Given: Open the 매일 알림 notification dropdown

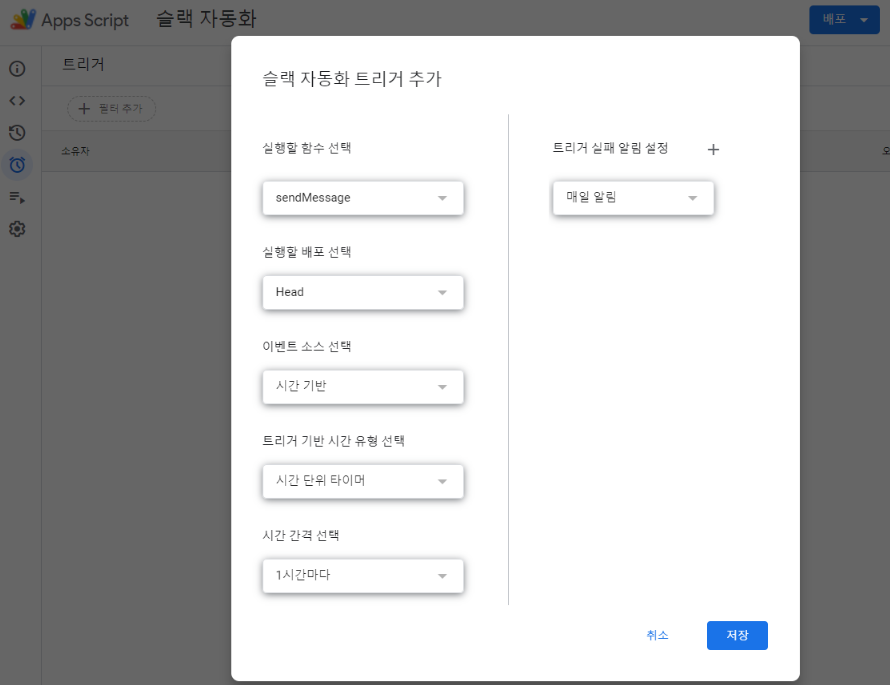Looking at the screenshot, I should tap(633, 198).
